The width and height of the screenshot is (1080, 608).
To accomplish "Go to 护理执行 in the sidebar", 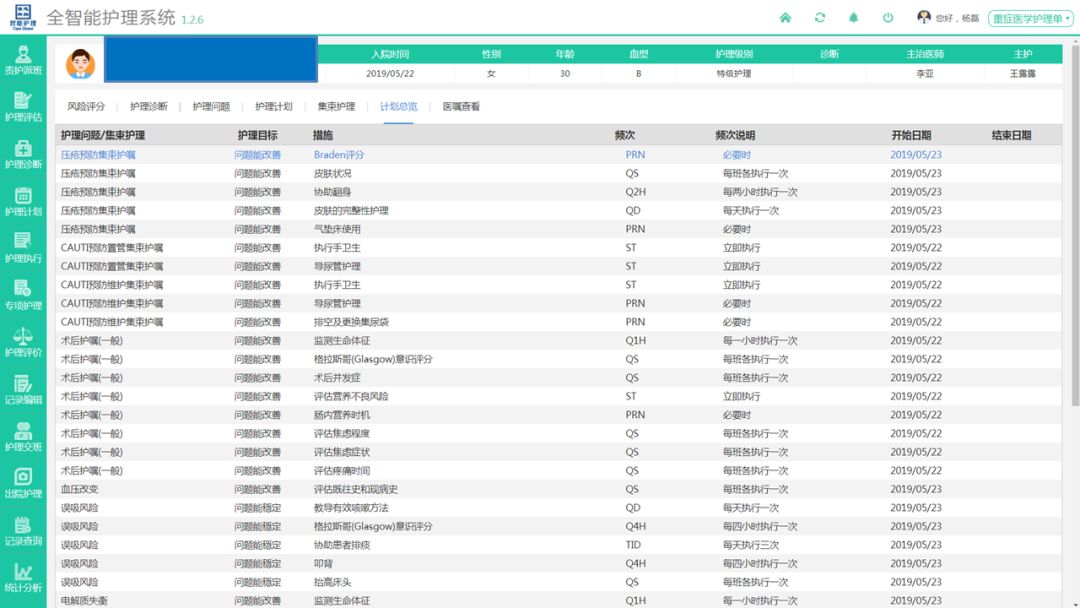I will click(x=23, y=246).
